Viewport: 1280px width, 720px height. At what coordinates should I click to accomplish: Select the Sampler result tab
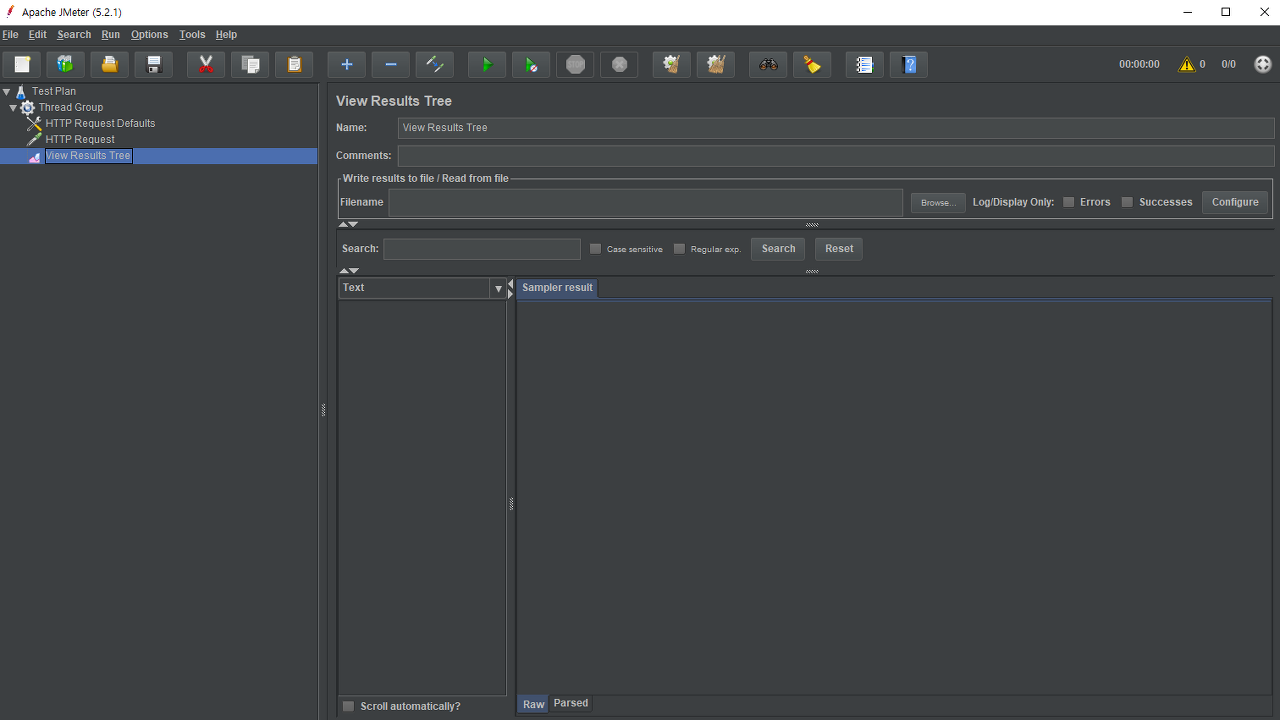point(557,288)
